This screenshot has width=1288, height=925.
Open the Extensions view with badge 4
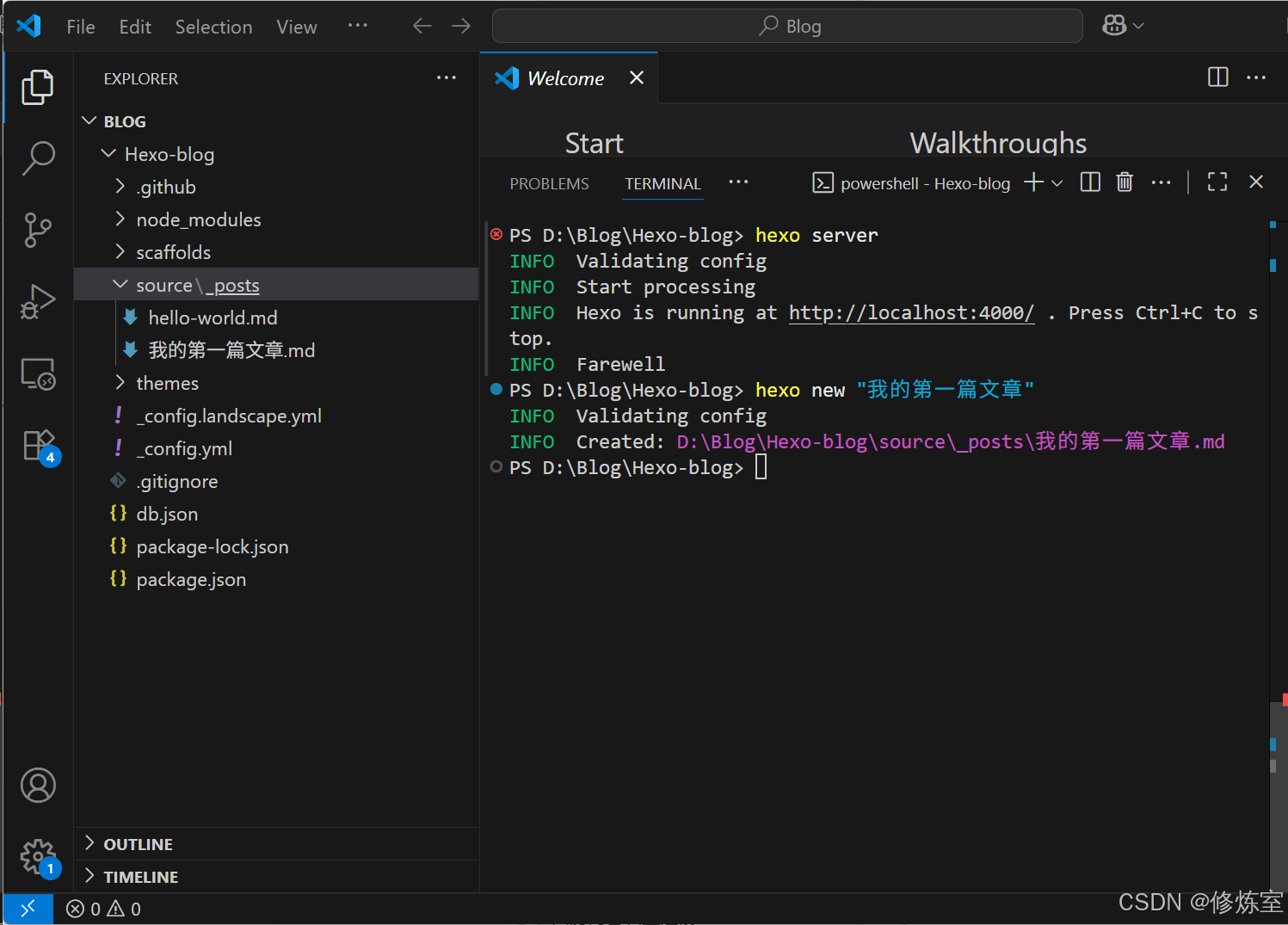coord(40,447)
